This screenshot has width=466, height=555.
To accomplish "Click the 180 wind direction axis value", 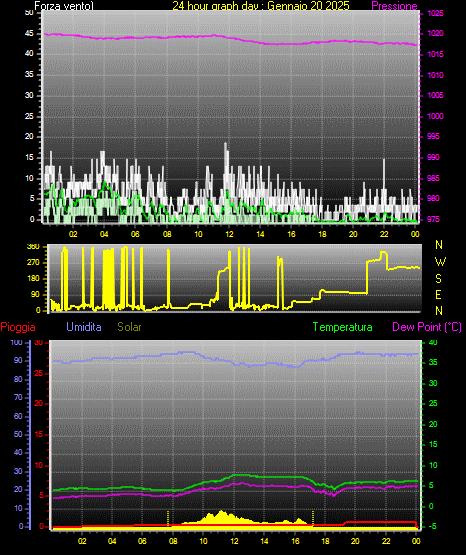I will coord(33,279).
